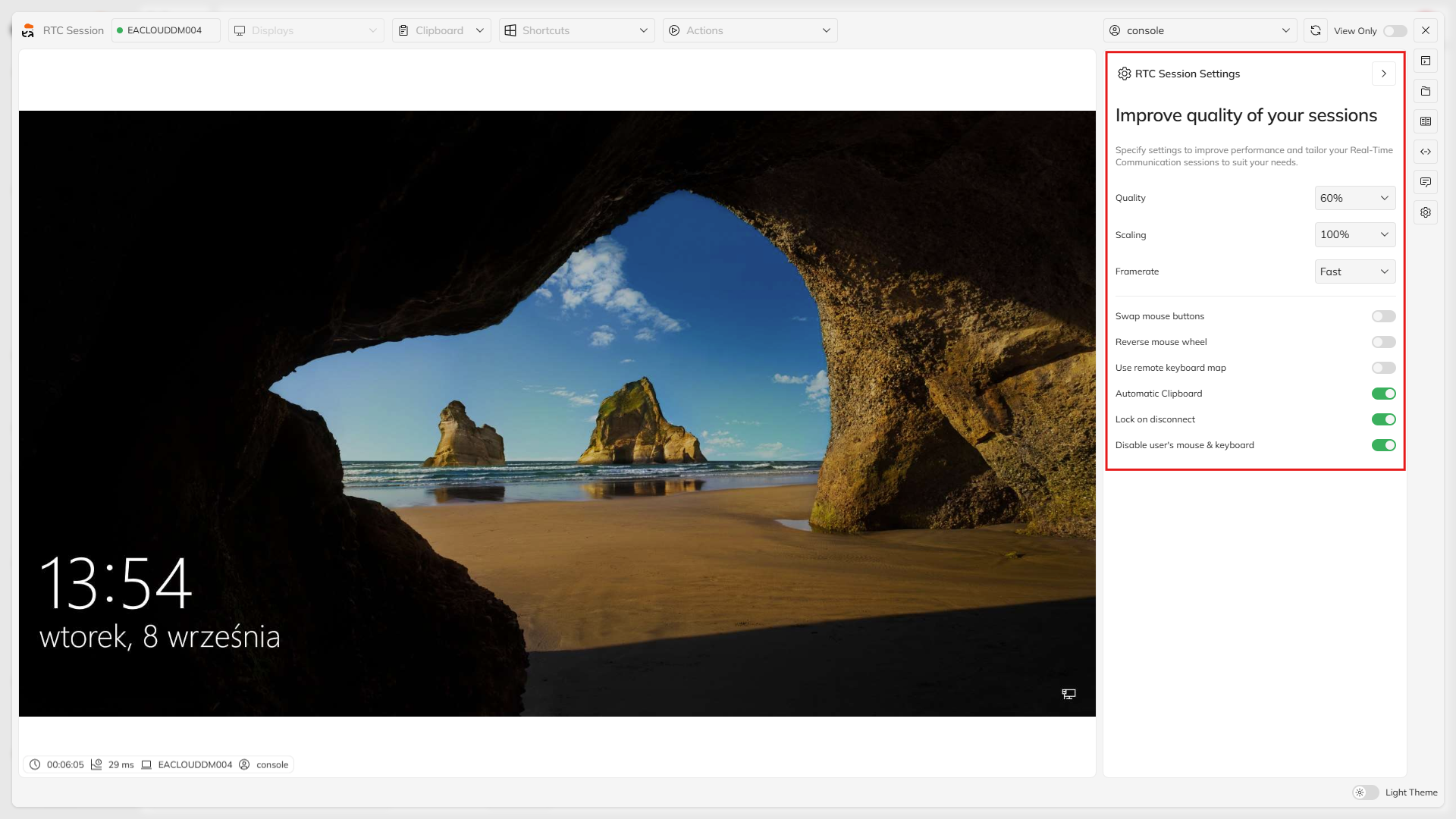This screenshot has height=819, width=1456.
Task: Open the Clipboard menu
Action: click(441, 30)
